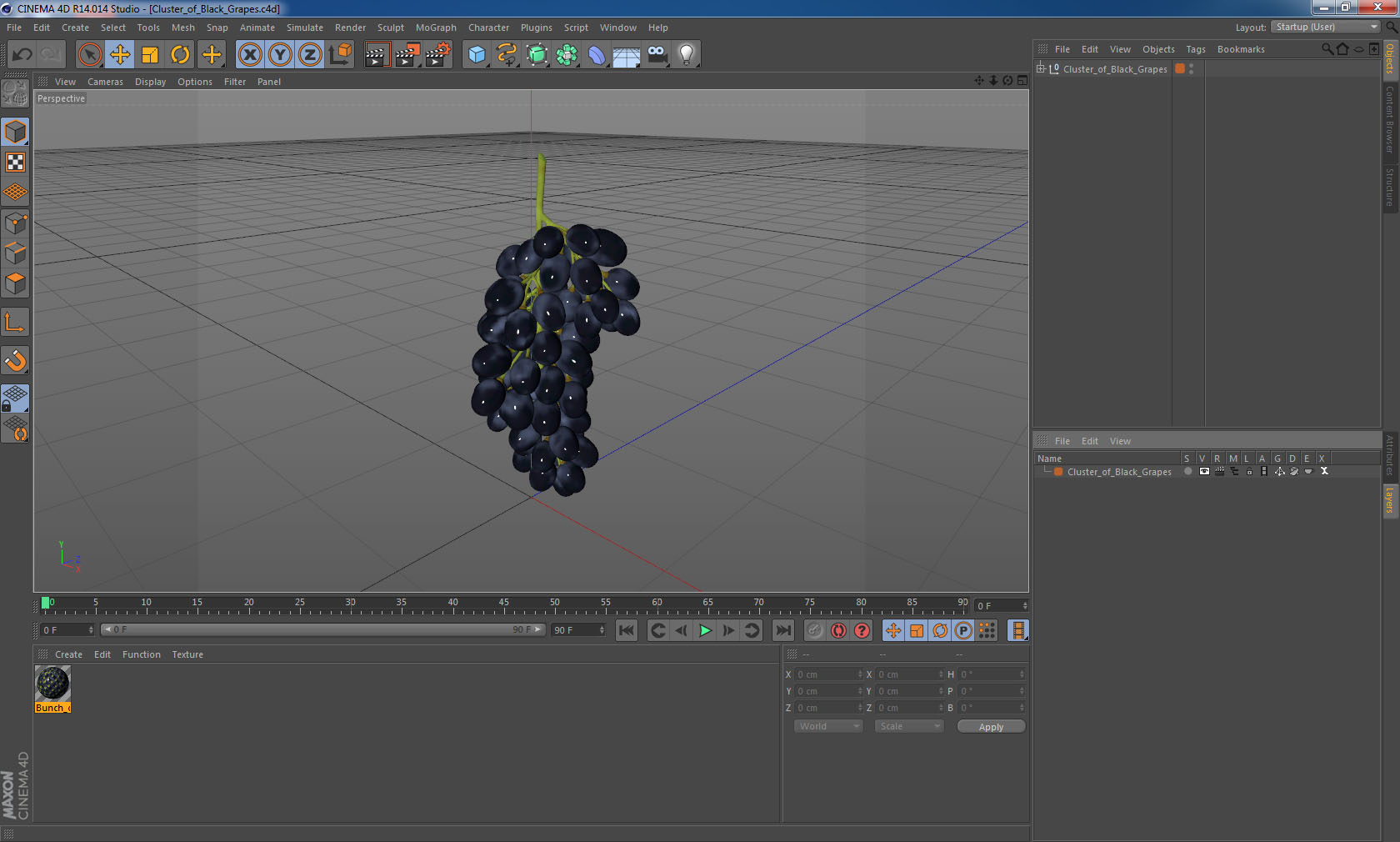Toggle Y axis lock
The image size is (1400, 842).
pyautogui.click(x=280, y=55)
